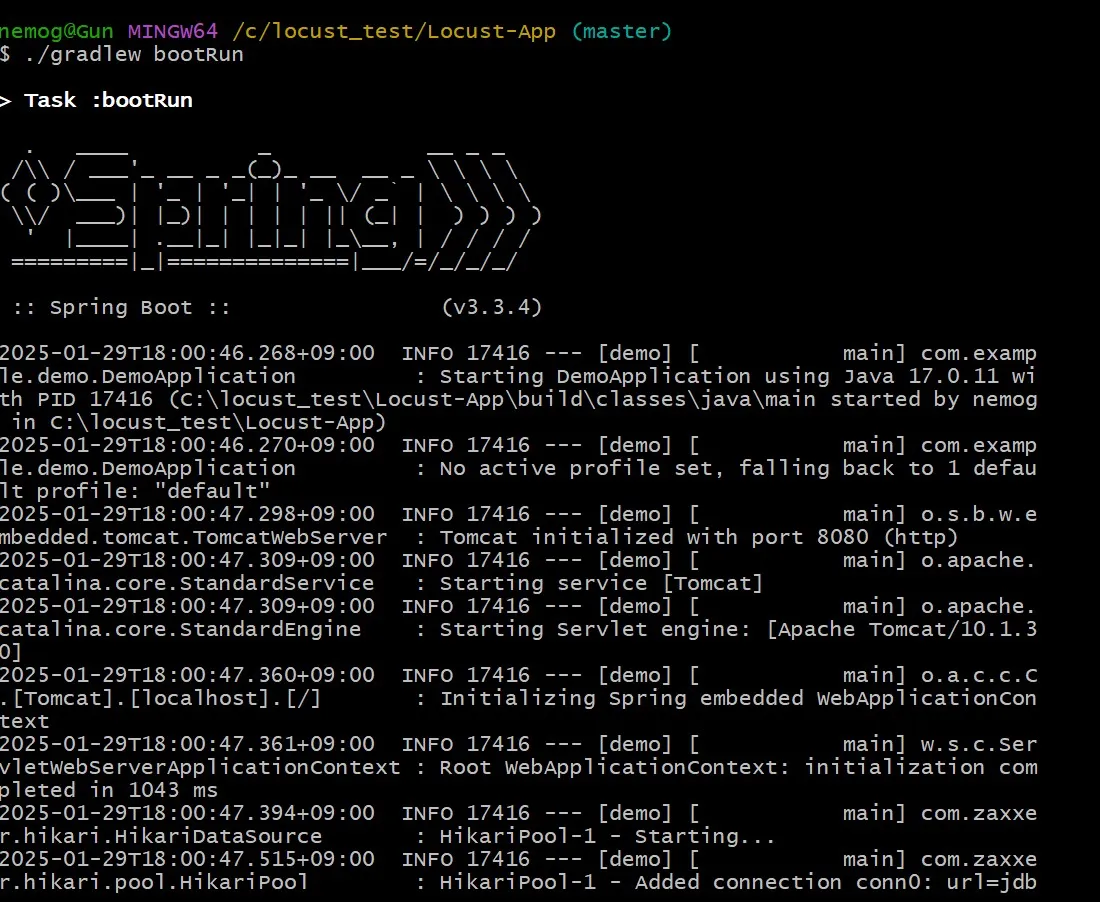1100x902 pixels.
Task: Click 'Starting Servlet engine: [Apache Tomcat/10.1.3' message
Action: [739, 629]
